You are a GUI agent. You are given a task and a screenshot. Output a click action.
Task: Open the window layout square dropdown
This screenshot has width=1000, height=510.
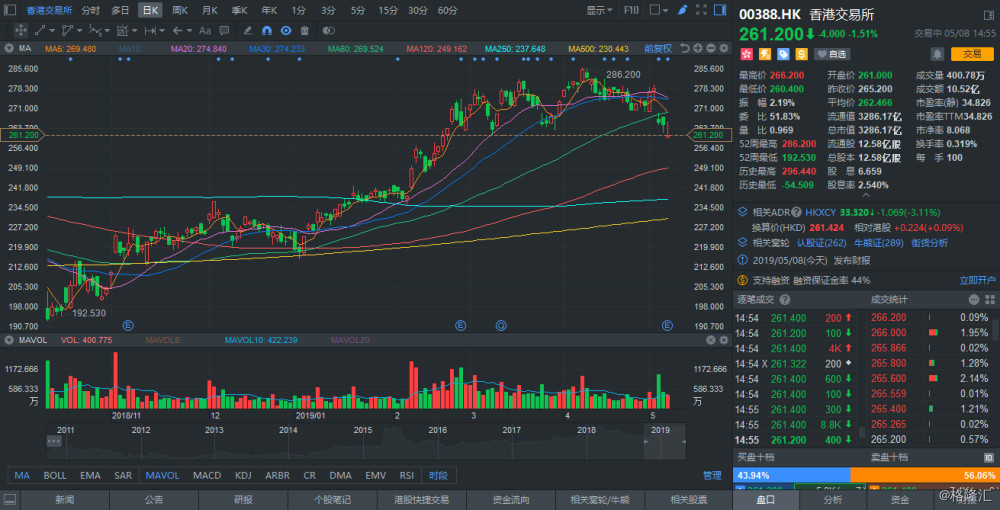[658, 10]
